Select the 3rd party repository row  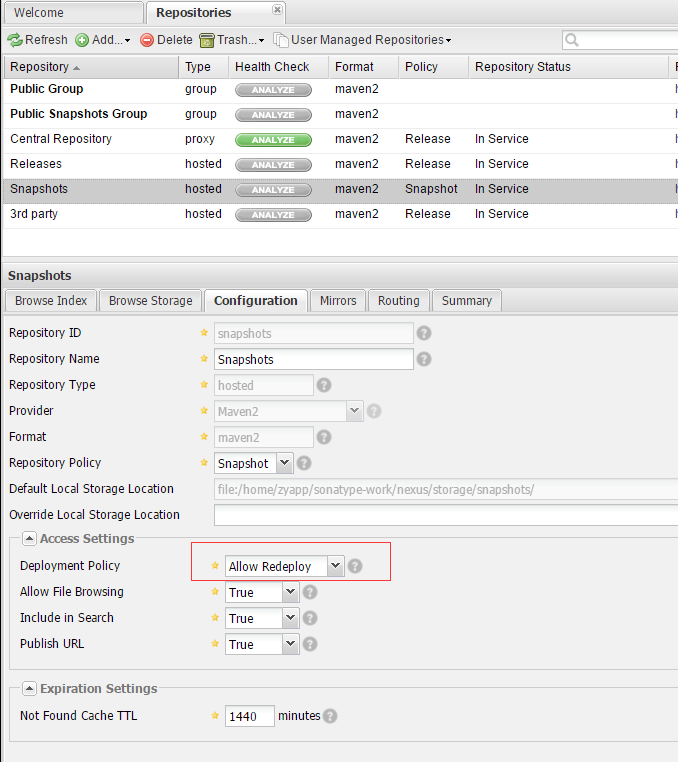pos(340,214)
